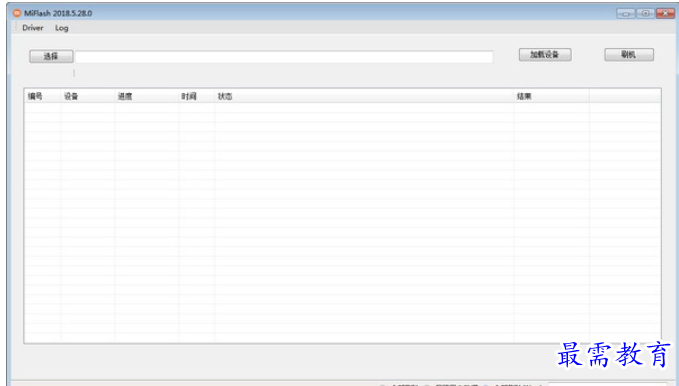The width and height of the screenshot is (679, 386).
Task: Click the 进度 column header
Action: pos(146,96)
